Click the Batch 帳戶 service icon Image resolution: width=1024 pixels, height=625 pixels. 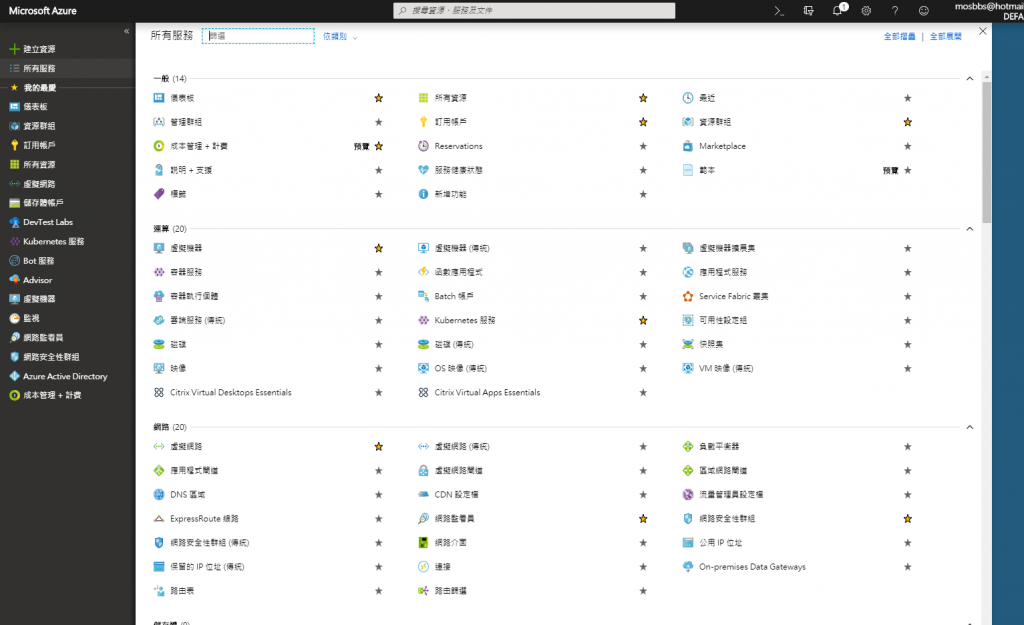(423, 296)
